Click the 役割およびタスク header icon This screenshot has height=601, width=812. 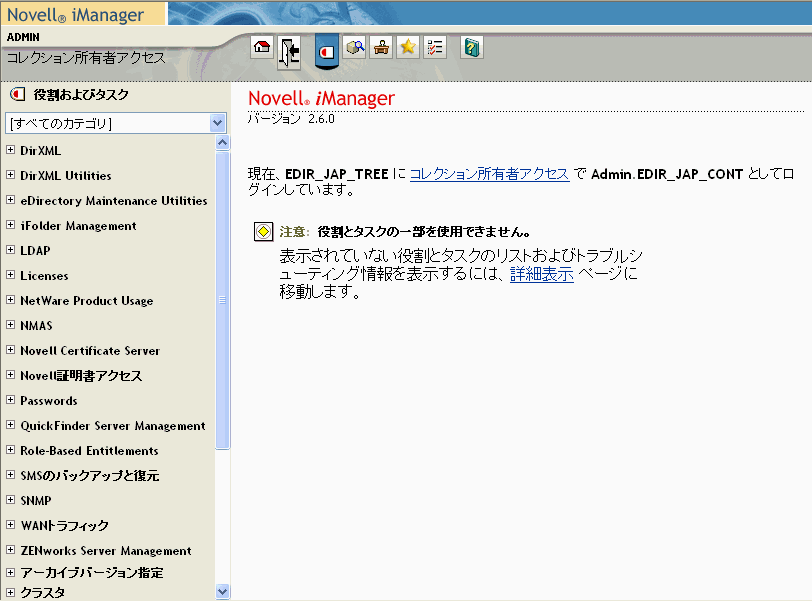click(18, 94)
